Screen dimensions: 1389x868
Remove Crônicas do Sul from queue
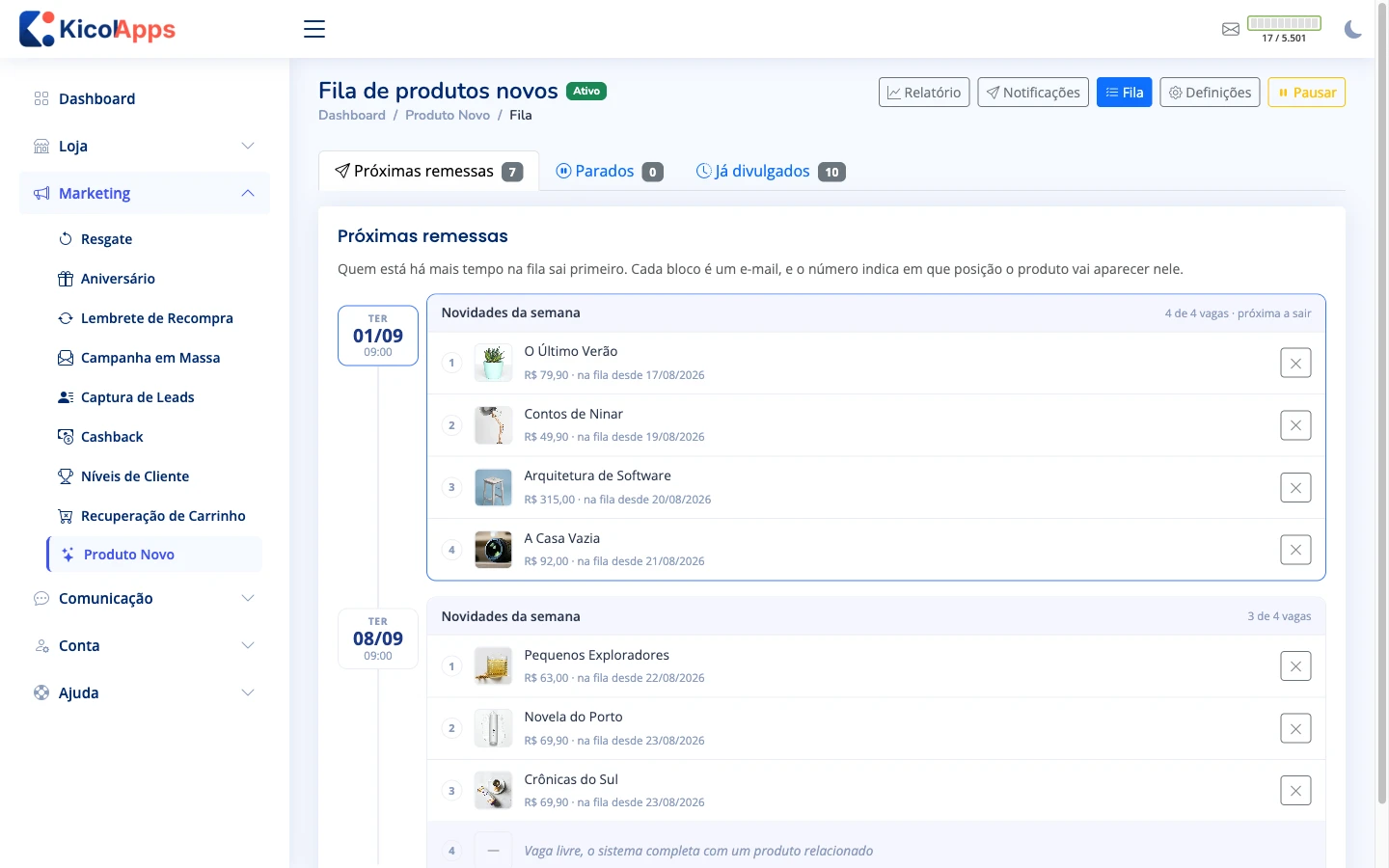(x=1295, y=791)
